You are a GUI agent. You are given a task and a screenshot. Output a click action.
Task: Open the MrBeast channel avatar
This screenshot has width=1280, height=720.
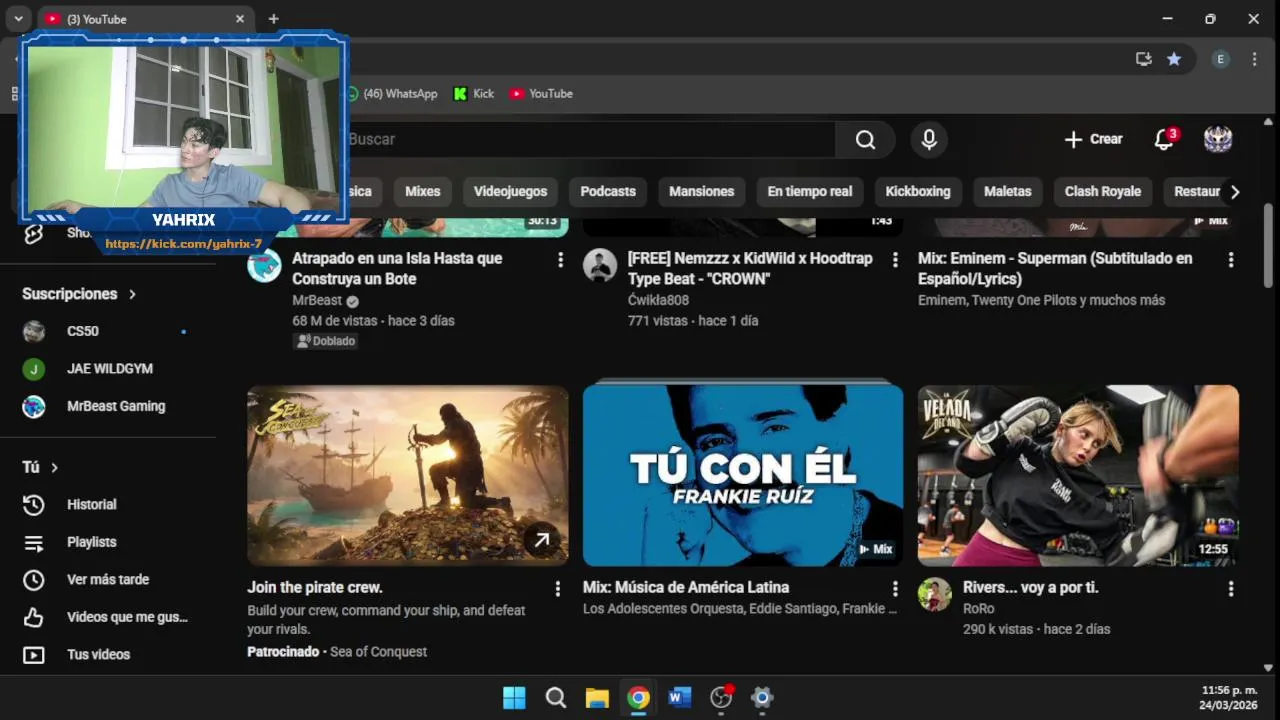pyautogui.click(x=264, y=266)
